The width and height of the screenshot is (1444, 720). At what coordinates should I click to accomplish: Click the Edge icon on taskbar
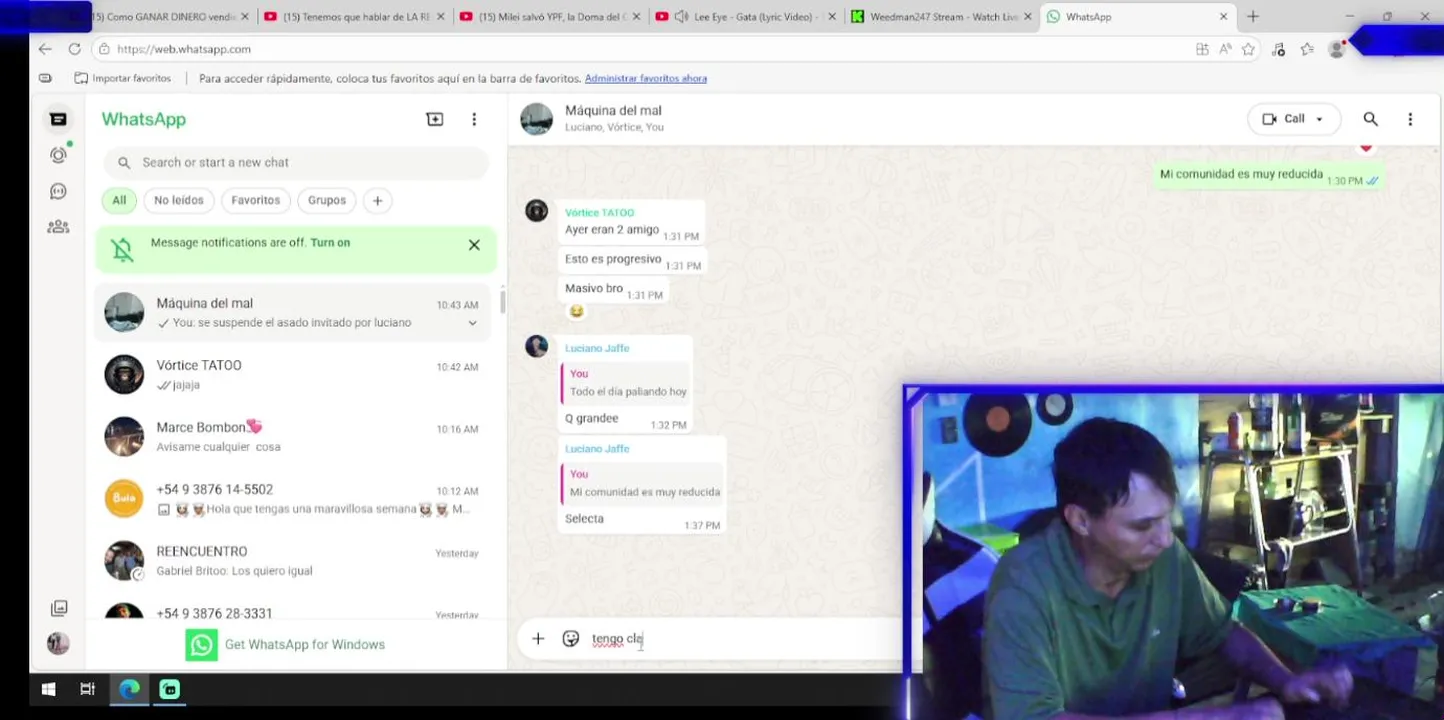130,689
